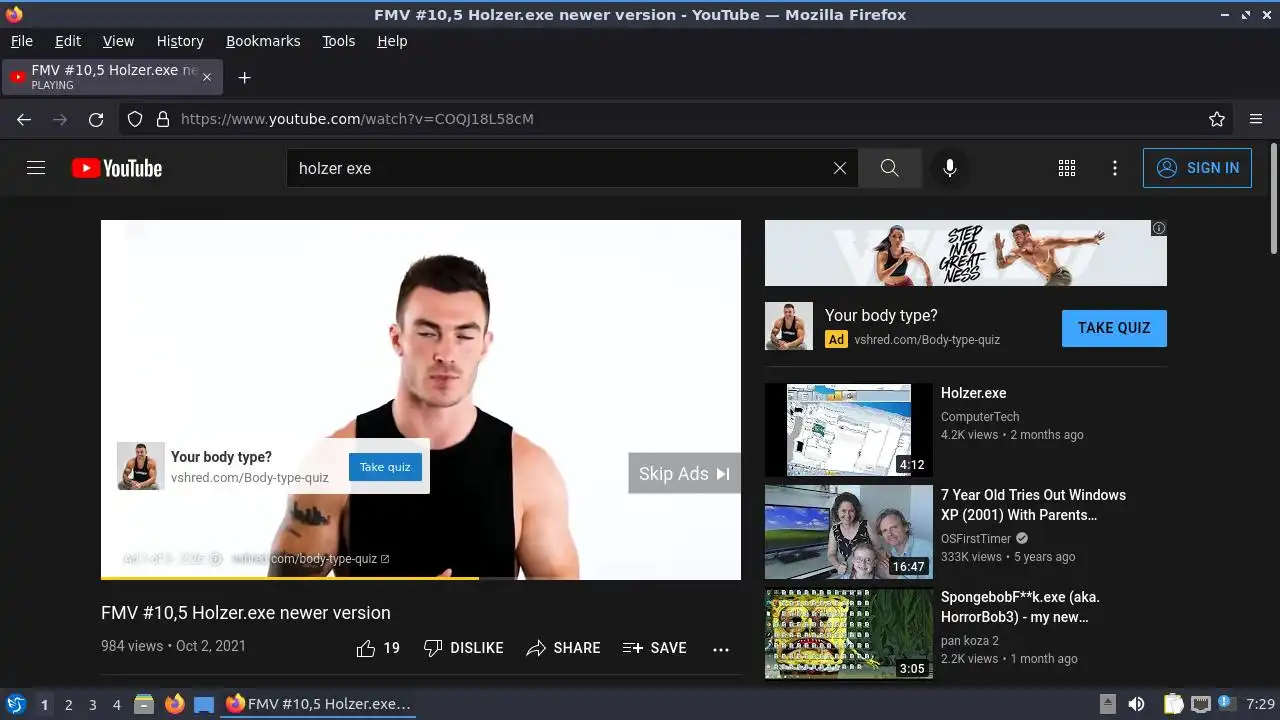
Task: Open a new tab with the plus button
Action: click(x=244, y=77)
